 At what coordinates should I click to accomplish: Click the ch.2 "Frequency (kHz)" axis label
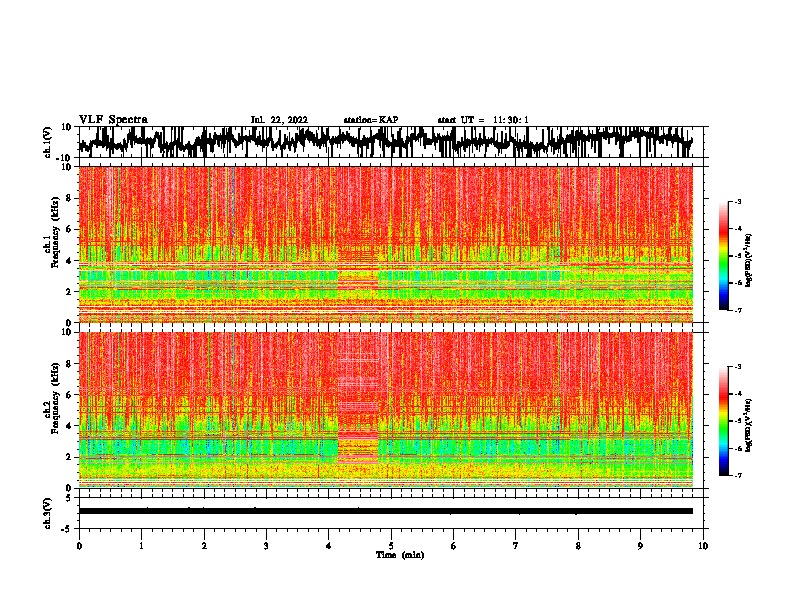click(55, 399)
